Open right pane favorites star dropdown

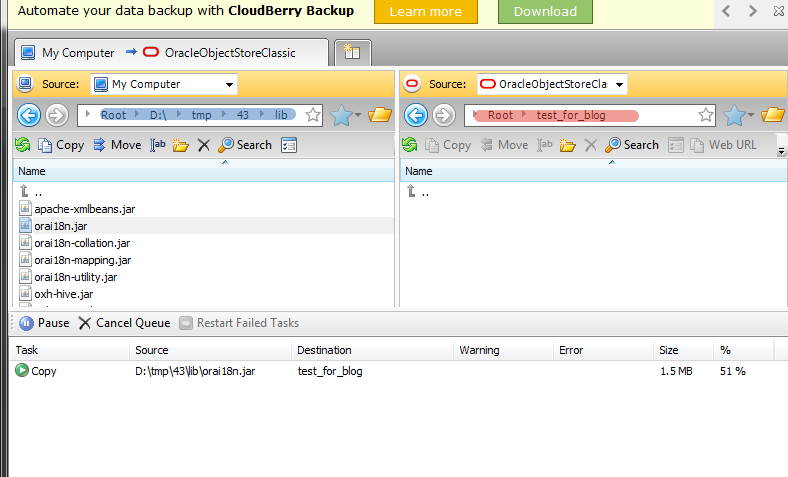tap(739, 115)
